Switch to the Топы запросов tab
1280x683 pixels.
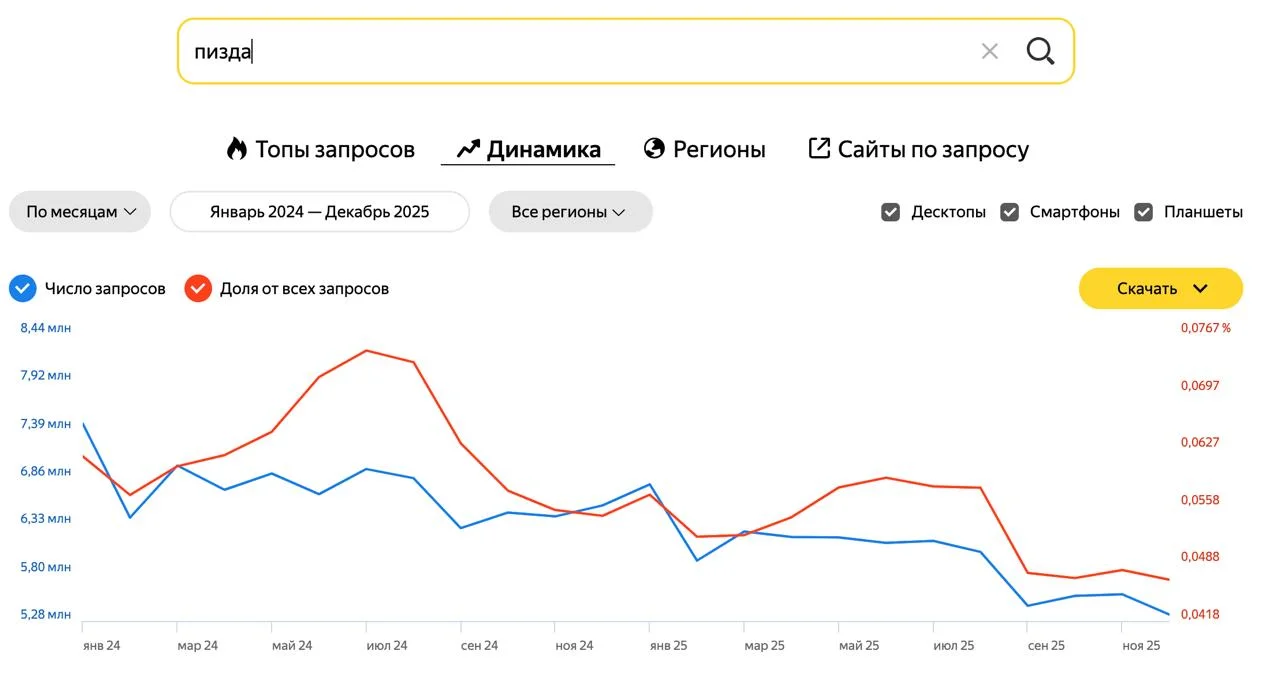[x=334, y=149]
